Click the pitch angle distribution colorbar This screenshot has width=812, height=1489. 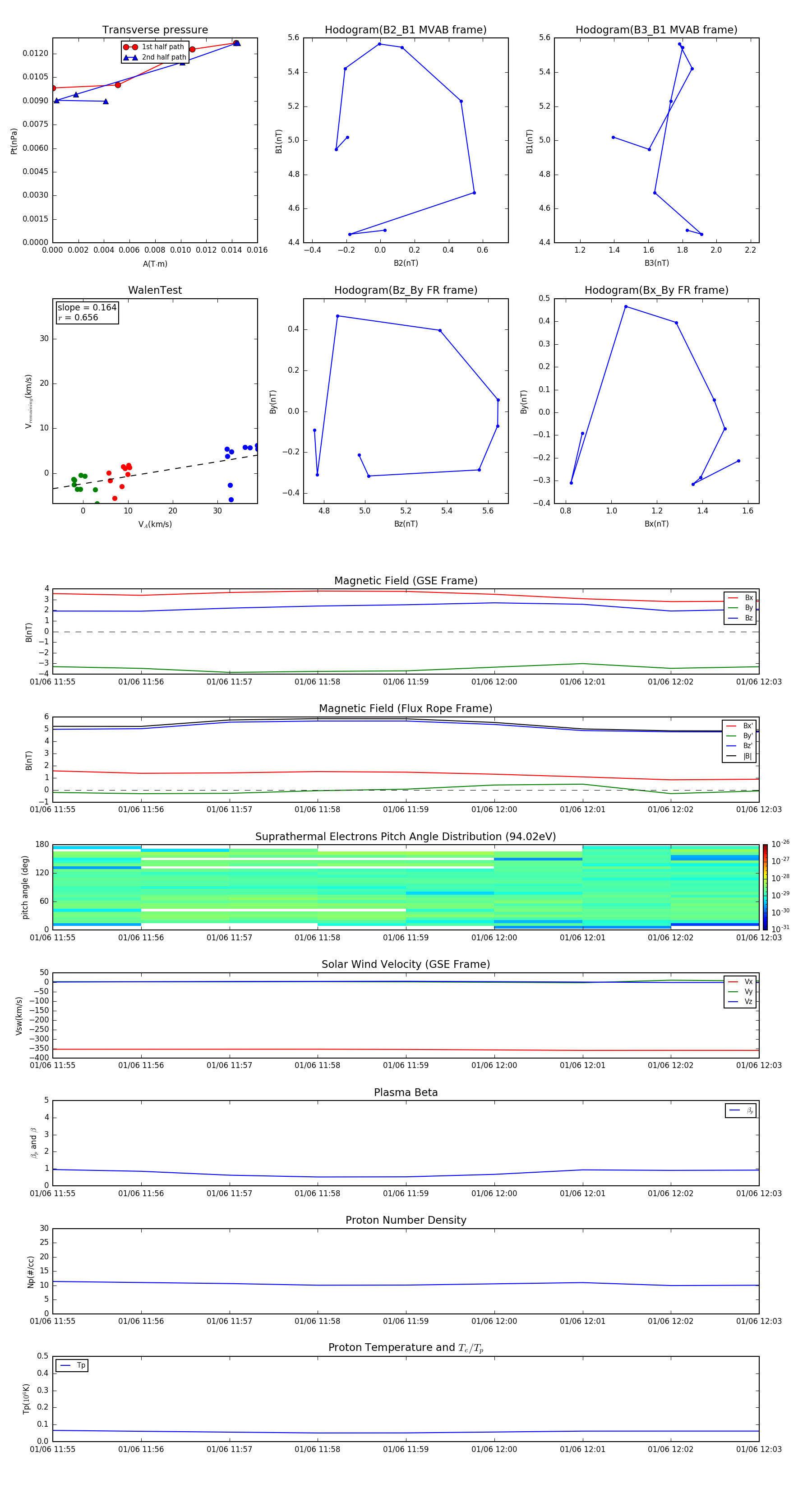(x=765, y=887)
